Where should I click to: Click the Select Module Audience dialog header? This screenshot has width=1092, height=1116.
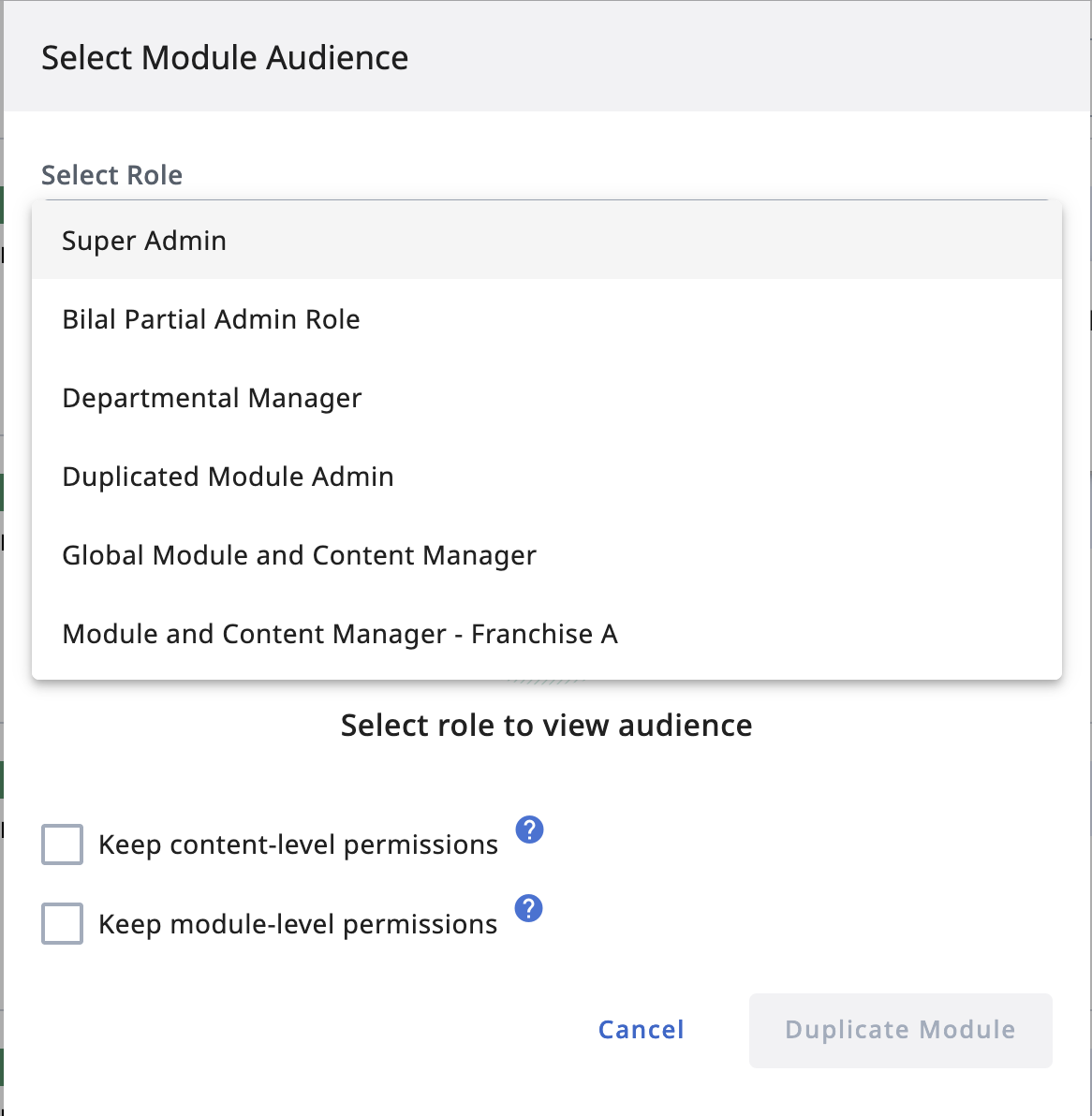pos(225,57)
